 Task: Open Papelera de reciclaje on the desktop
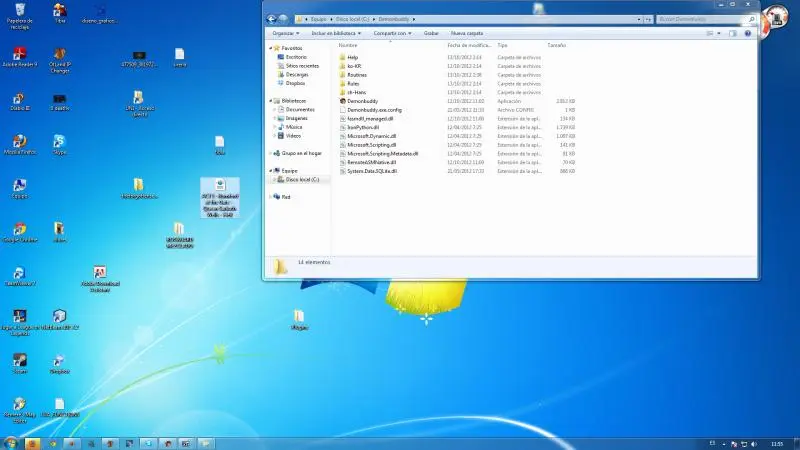point(17,11)
